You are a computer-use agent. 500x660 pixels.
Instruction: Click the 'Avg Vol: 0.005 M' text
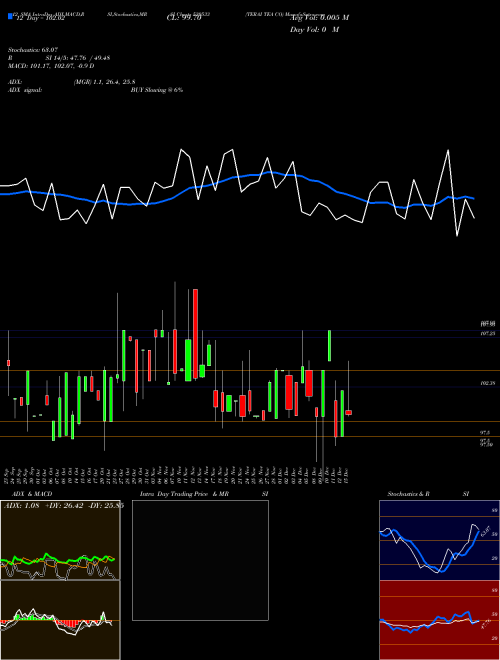click(319, 18)
